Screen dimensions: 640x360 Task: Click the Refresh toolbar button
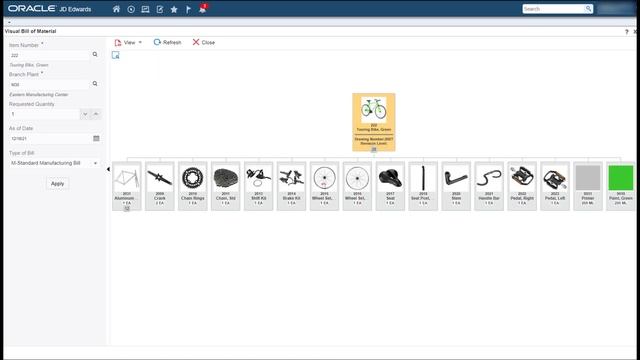coord(167,42)
